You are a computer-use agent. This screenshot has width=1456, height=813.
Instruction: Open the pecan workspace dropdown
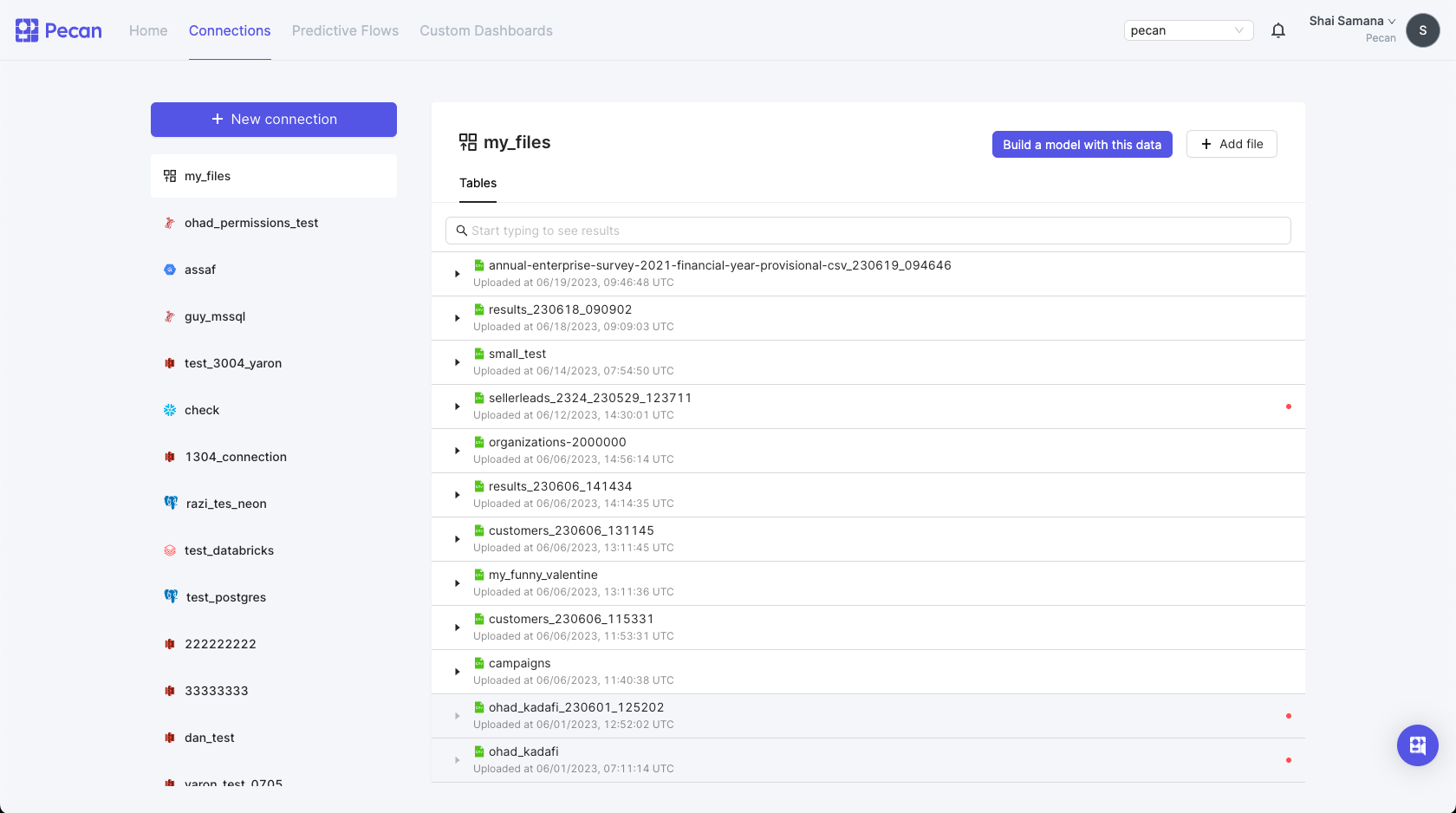click(x=1188, y=29)
